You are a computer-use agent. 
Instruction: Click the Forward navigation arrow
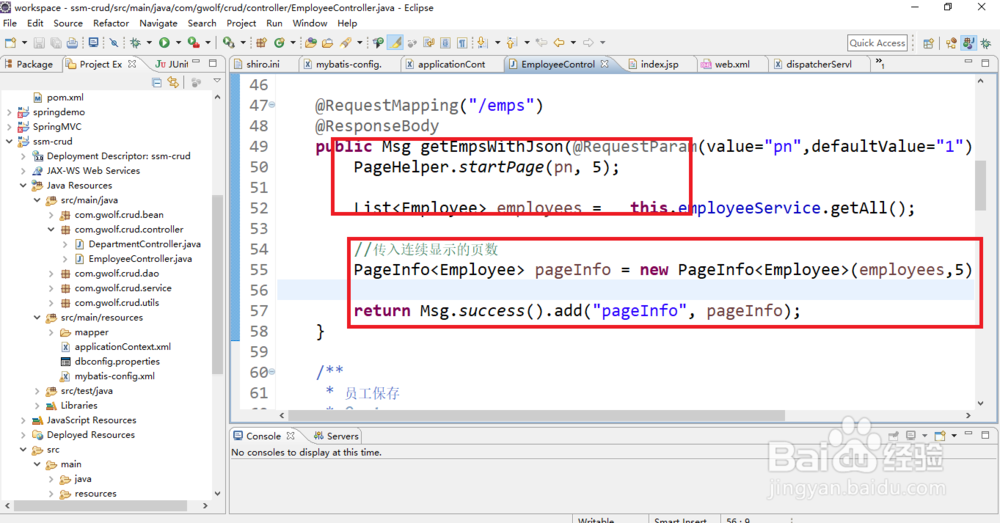[x=588, y=43]
